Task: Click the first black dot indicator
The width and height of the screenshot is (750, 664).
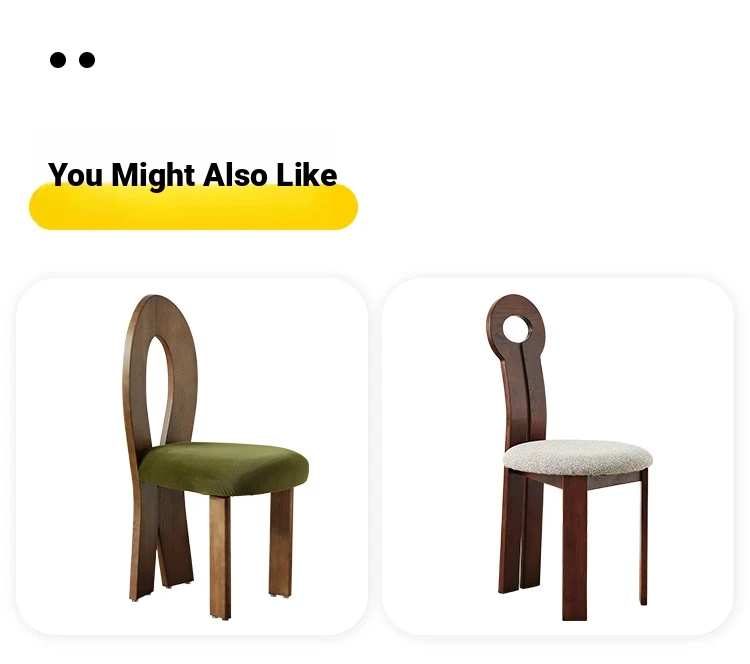Action: coord(58,60)
